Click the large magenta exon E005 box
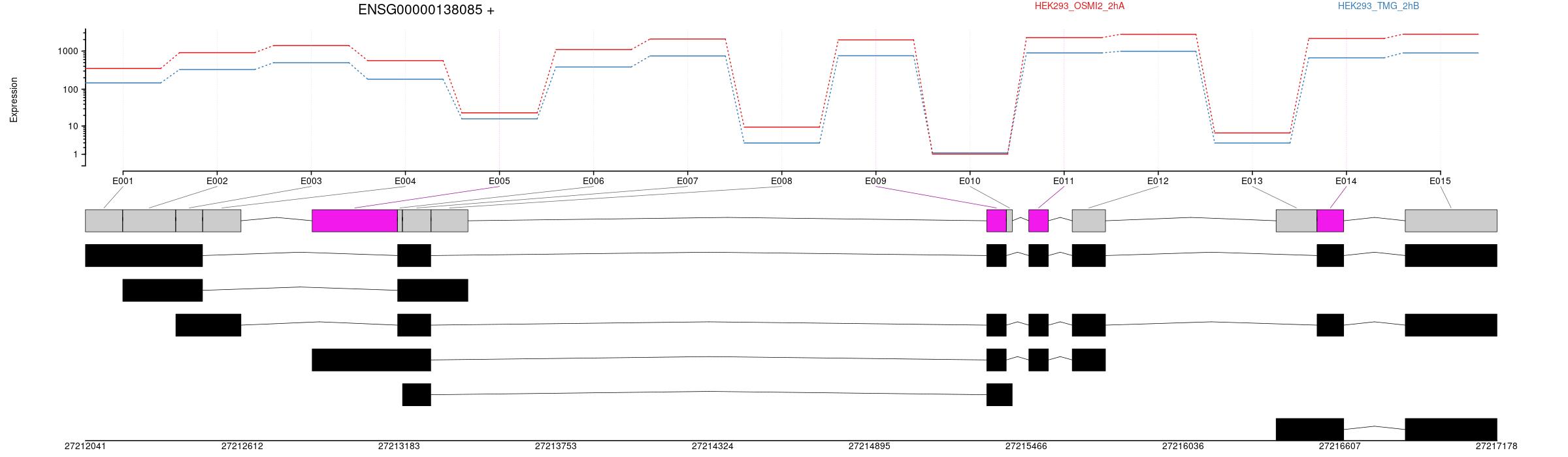Screen dimensions: 1568x457 coord(355,221)
